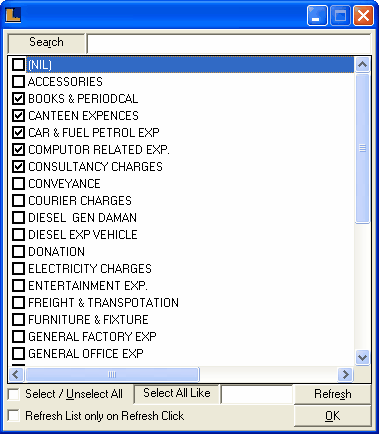This screenshot has width=379, height=434.
Task: Enable Refresh List only on Refresh Click
Action: [14, 416]
